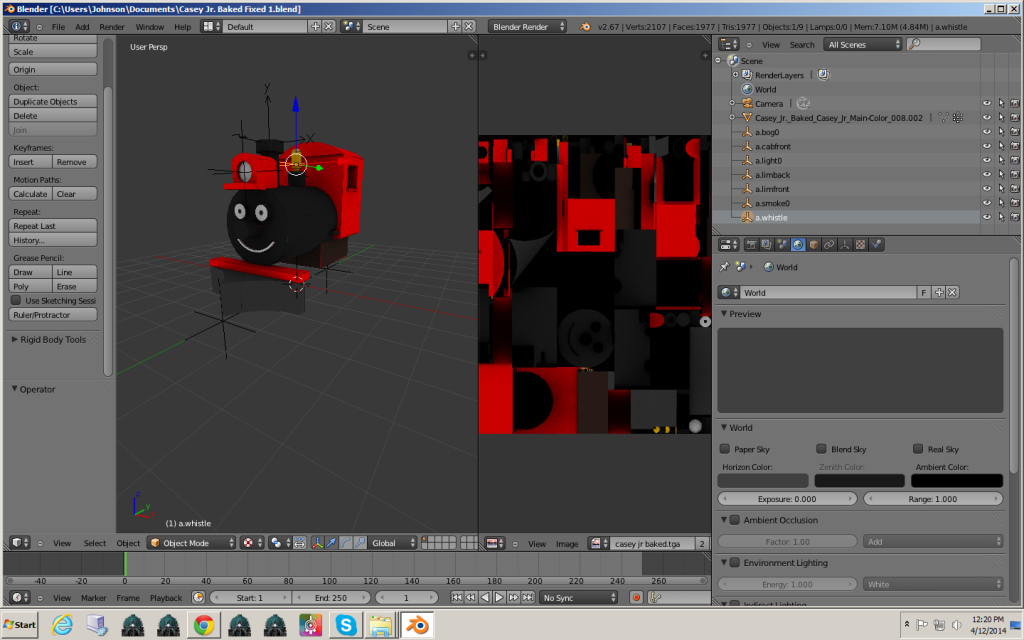Open the Render menu
The image size is (1024, 640).
112,27
